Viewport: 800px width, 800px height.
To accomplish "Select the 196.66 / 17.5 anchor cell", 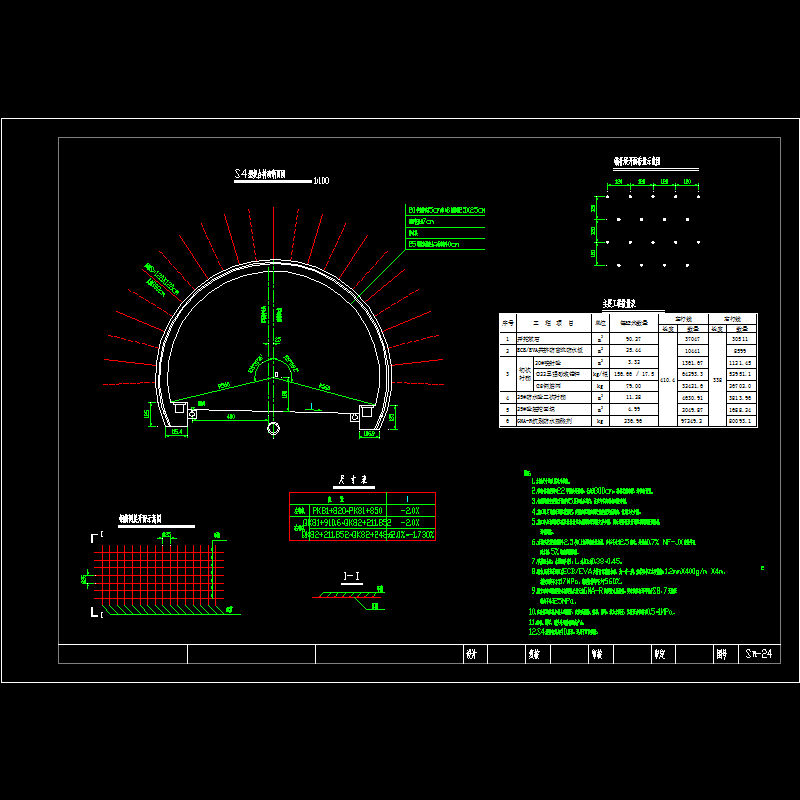I will pyautogui.click(x=634, y=374).
